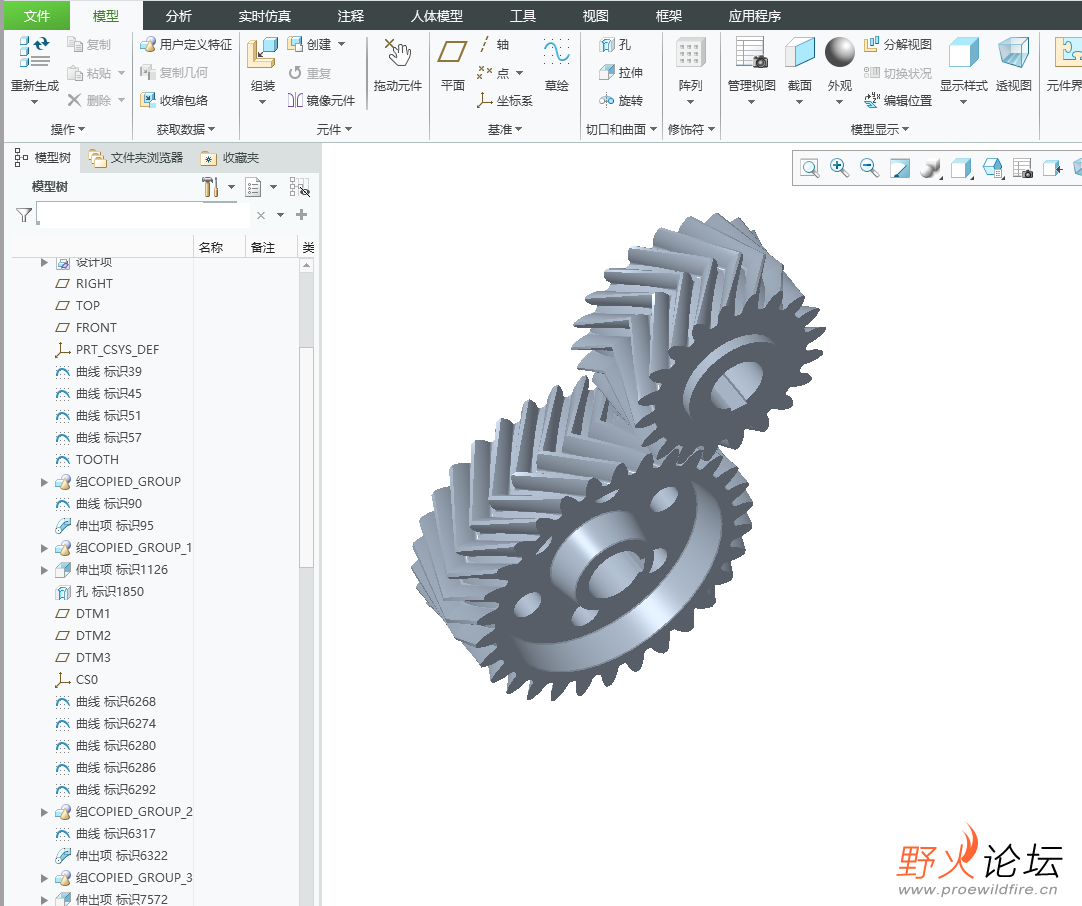Switch to the 分析 ribbon tab

pos(179,16)
